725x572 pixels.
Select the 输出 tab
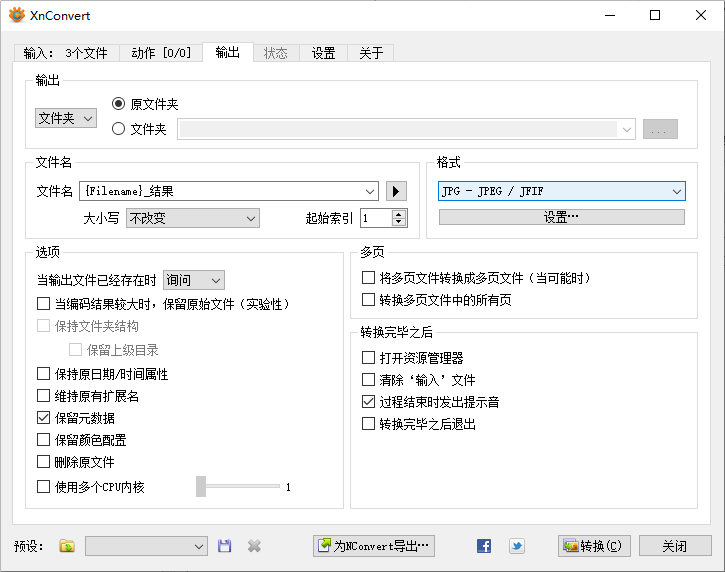(228, 52)
